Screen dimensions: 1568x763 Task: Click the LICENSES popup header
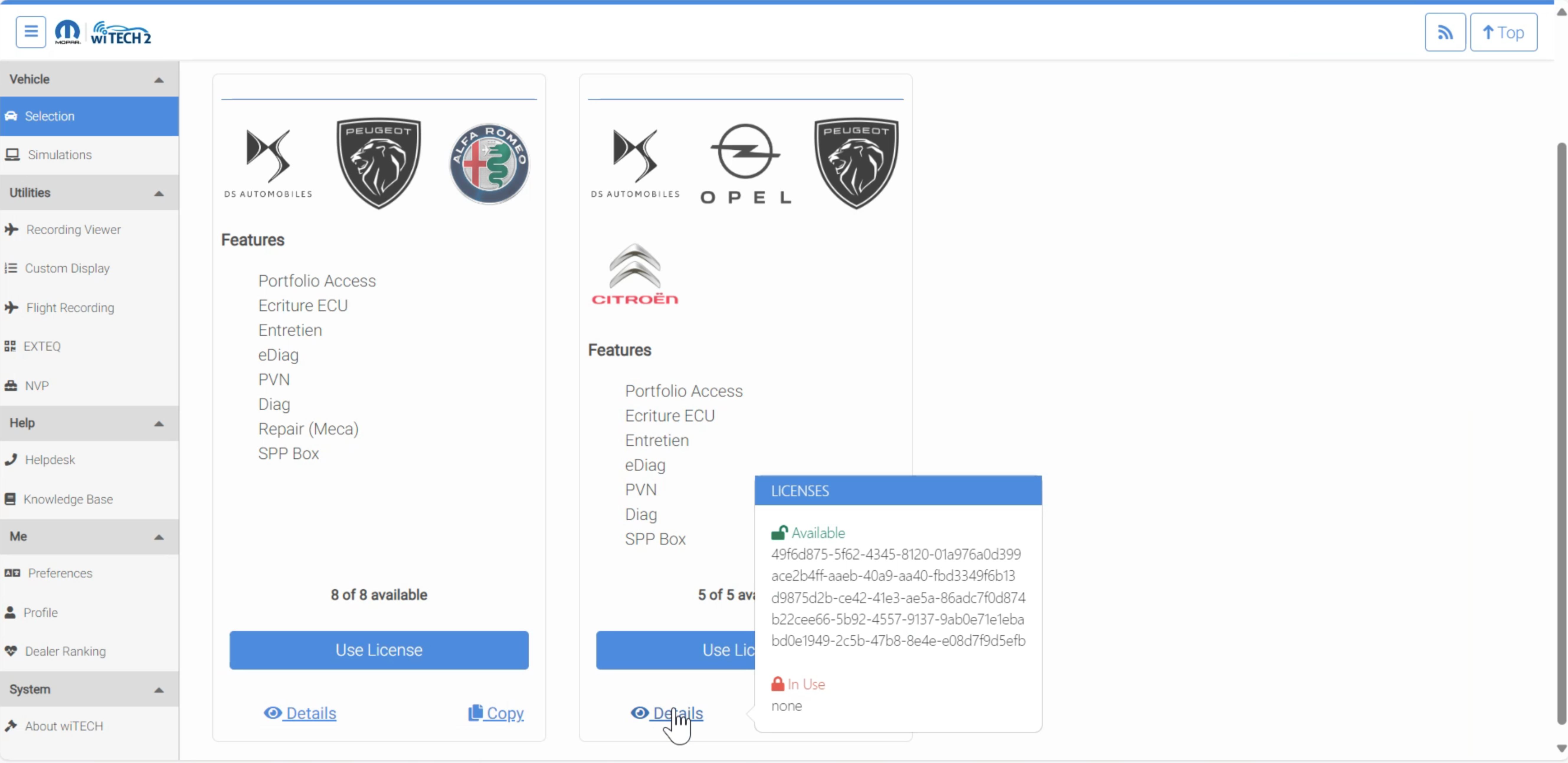coord(898,491)
